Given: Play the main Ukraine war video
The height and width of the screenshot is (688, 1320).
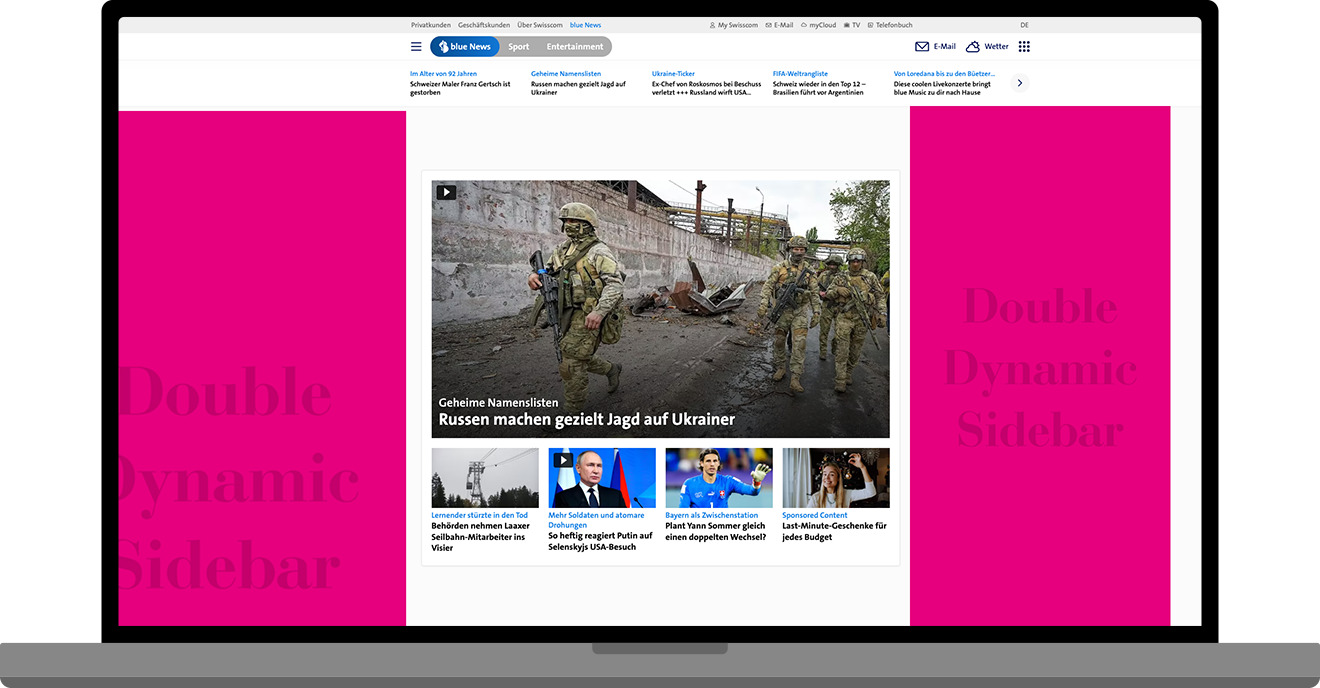Looking at the screenshot, I should (446, 191).
